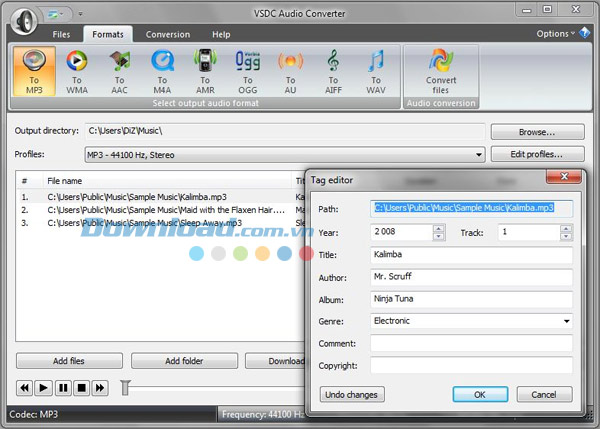The height and width of the screenshot is (429, 600).
Task: Decrease the Year value
Action: (439, 236)
